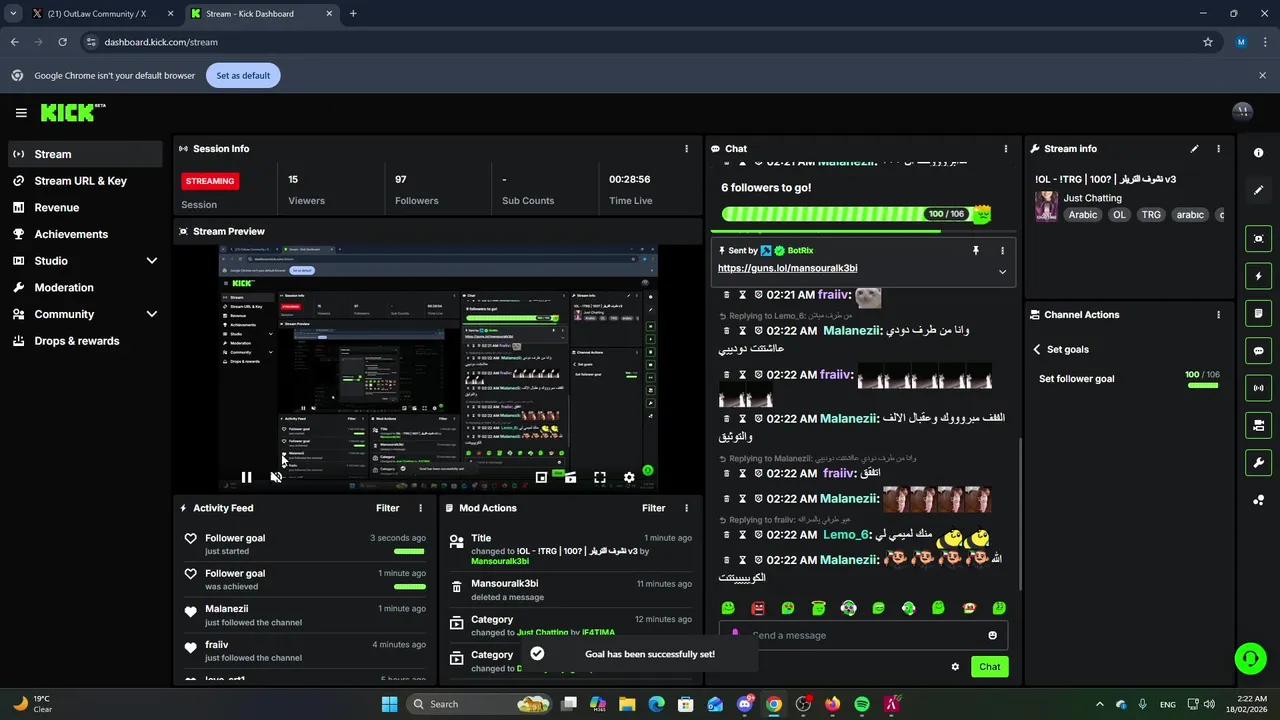Open the Mod Actions Filter dropdown
Viewport: 1280px width, 720px height.
[653, 508]
